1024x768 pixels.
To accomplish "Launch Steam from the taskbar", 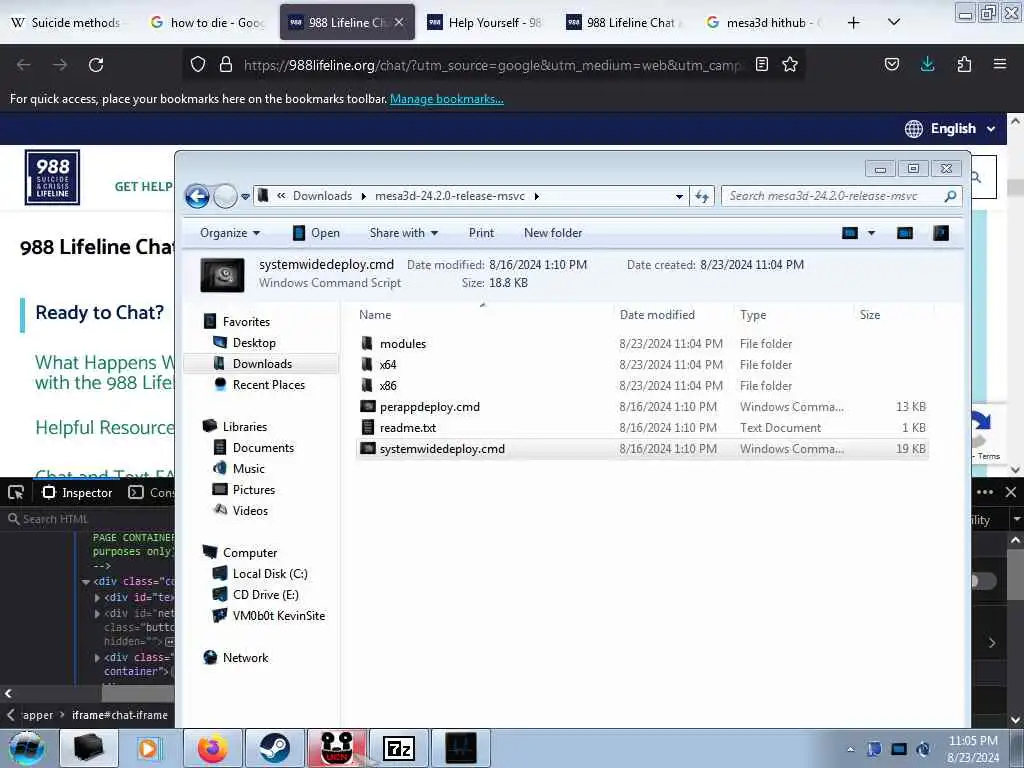I will pyautogui.click(x=274, y=748).
